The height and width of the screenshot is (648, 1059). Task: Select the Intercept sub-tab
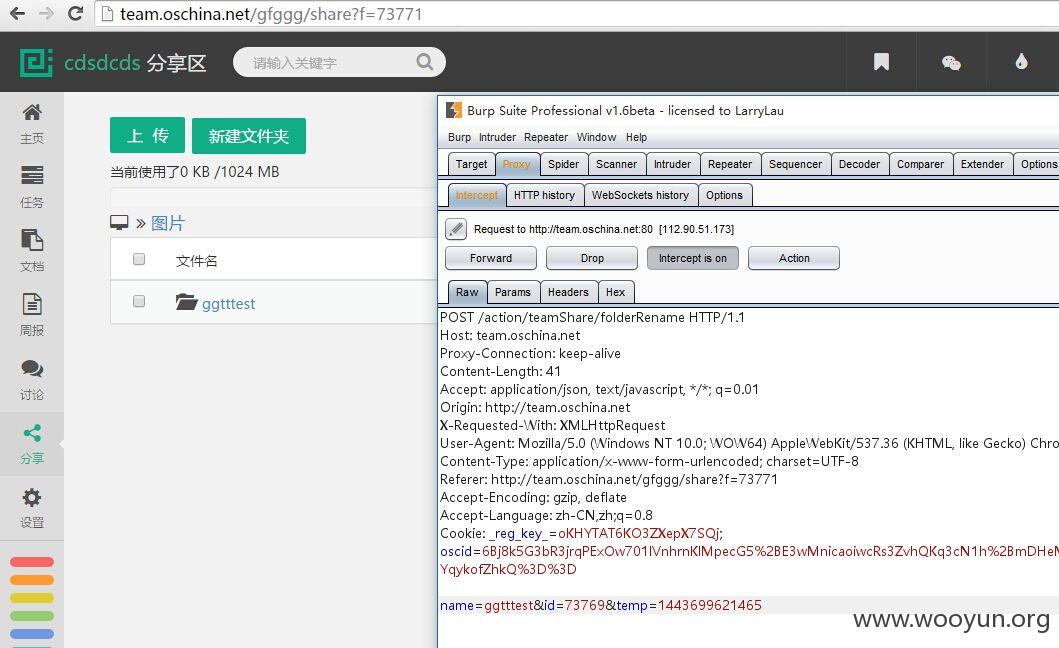pos(476,195)
